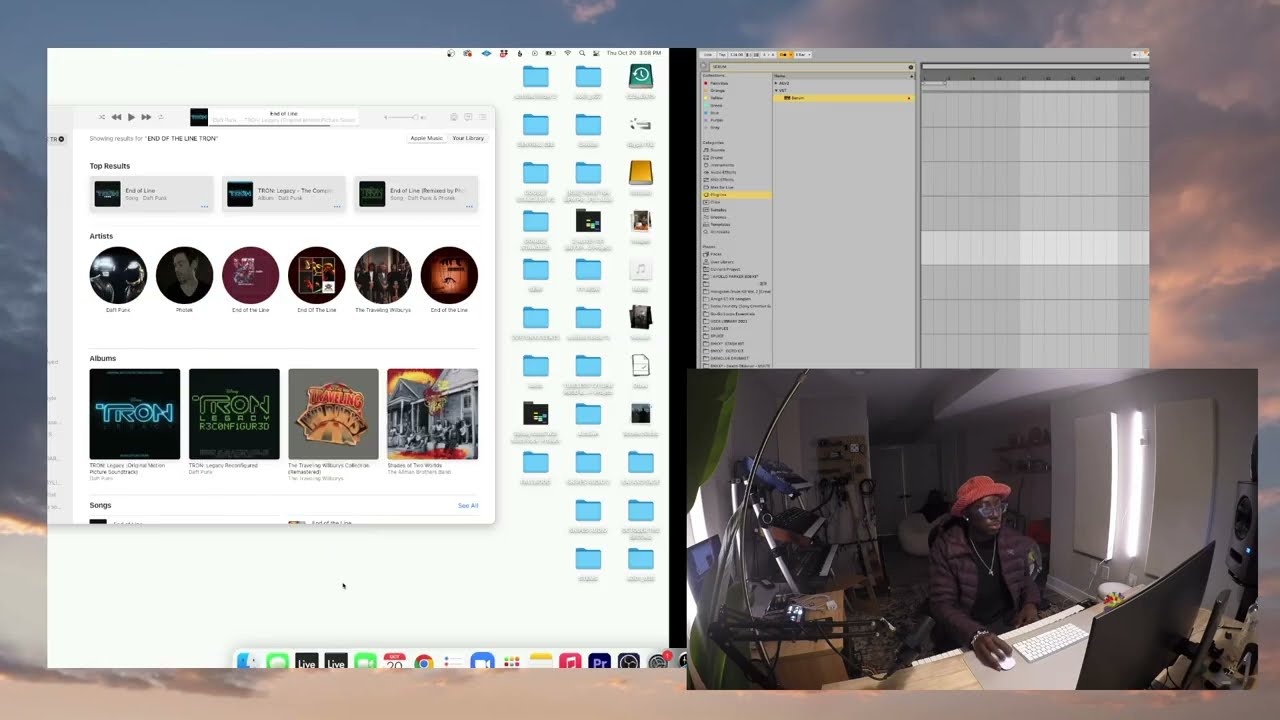Select the Serum plug-in in Ableton

click(x=843, y=98)
